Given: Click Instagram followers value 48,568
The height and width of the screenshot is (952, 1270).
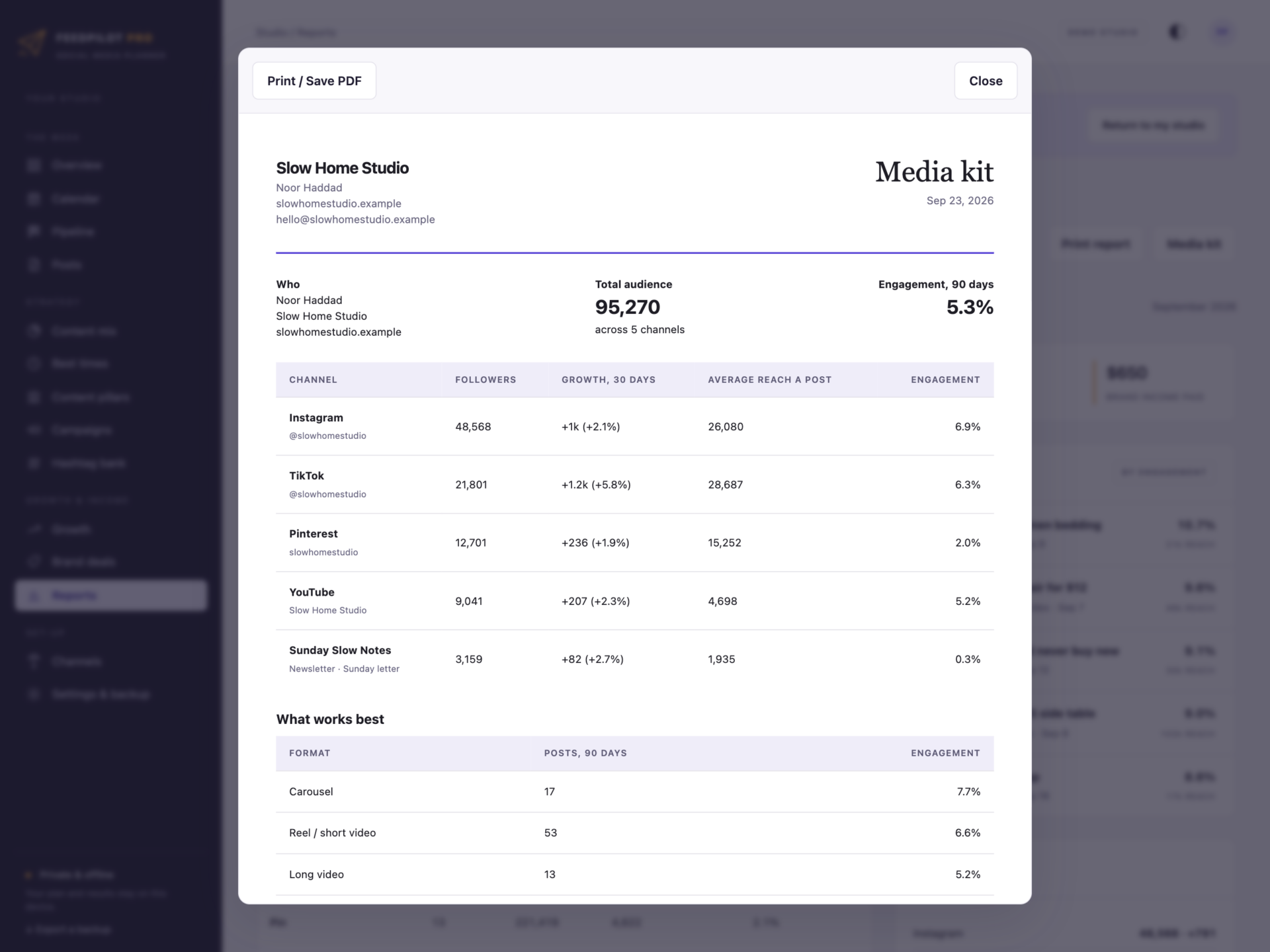Looking at the screenshot, I should pos(473,426).
